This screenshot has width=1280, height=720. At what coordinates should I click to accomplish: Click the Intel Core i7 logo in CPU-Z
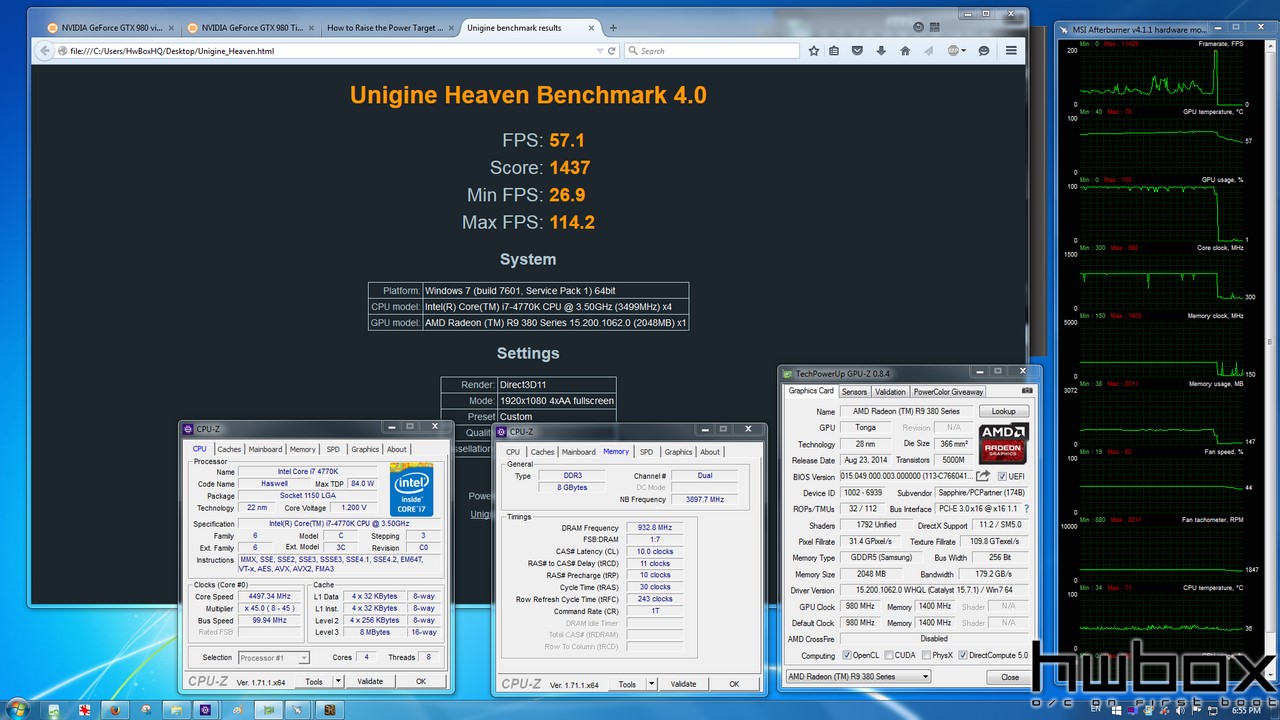411,489
